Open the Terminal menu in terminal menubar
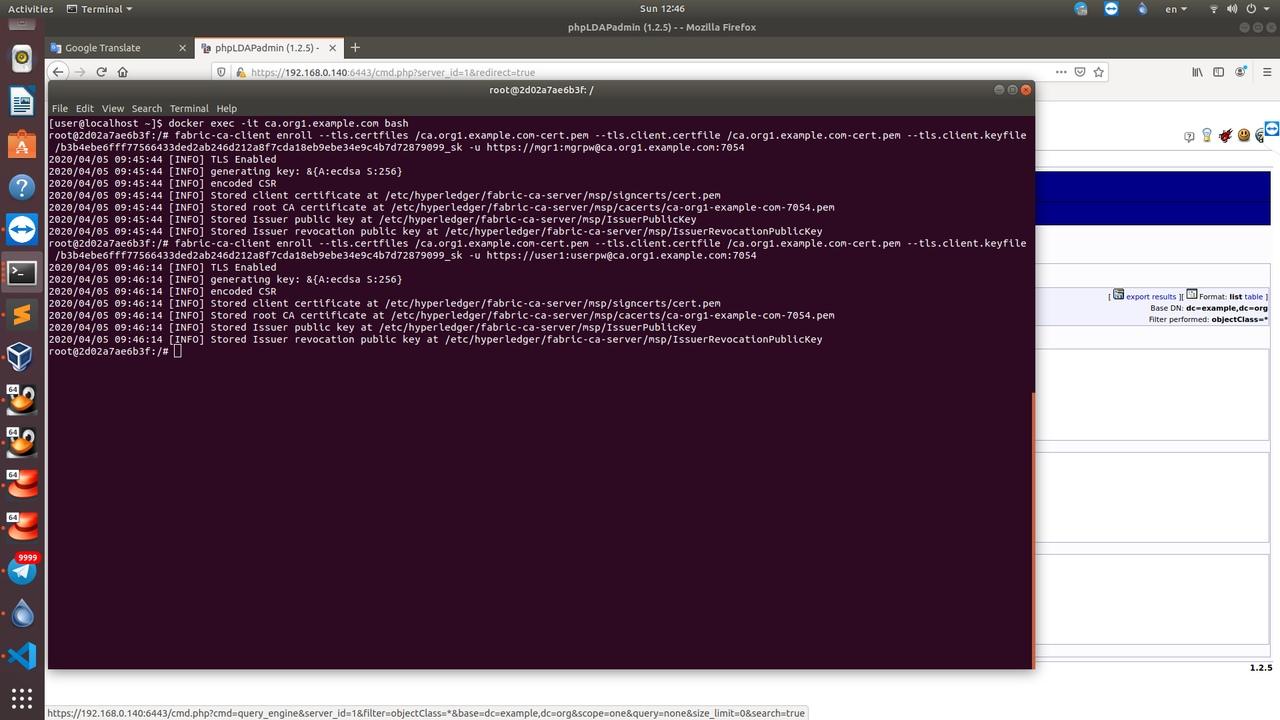This screenshot has width=1280, height=720. pos(189,108)
